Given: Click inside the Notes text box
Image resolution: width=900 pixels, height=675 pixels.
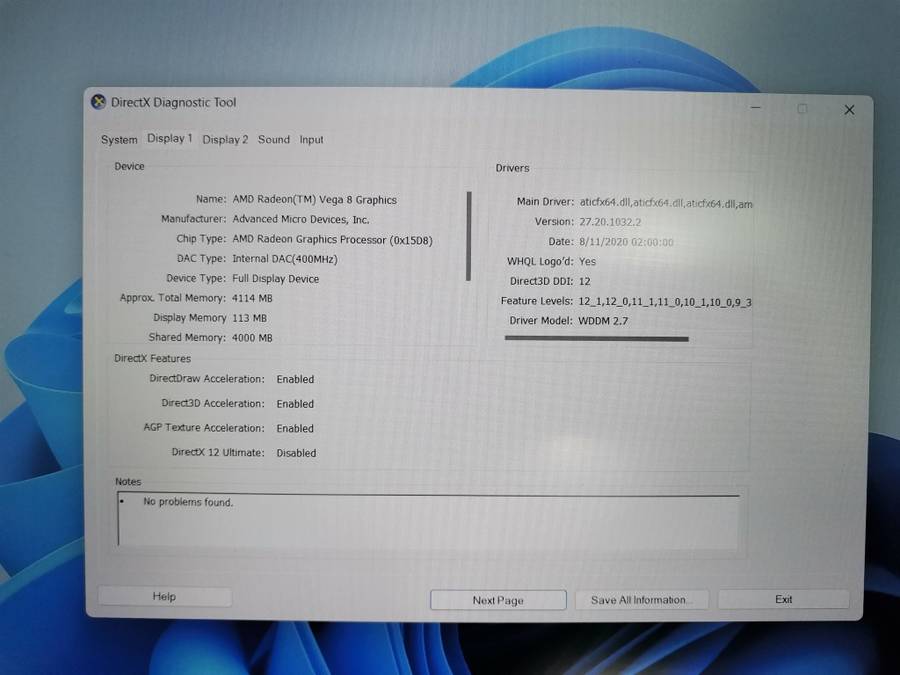Looking at the screenshot, I should 428,520.
